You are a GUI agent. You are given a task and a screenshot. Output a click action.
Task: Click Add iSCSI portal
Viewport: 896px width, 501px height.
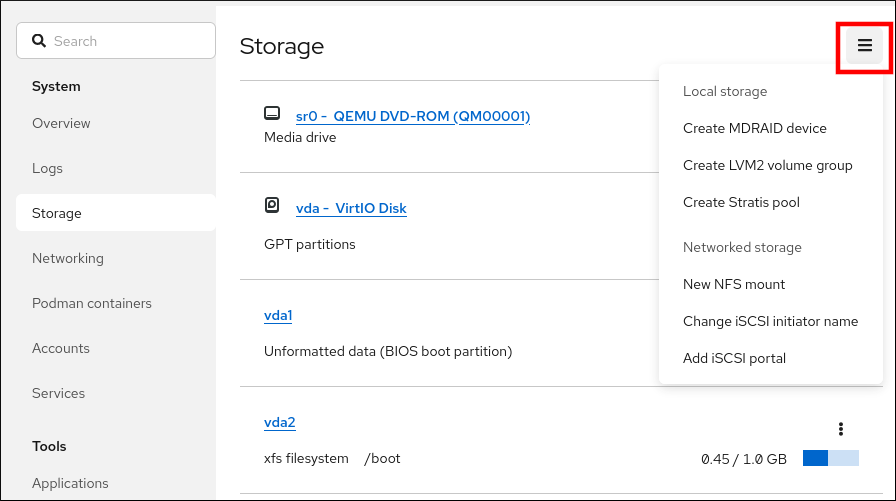pyautogui.click(x=734, y=358)
